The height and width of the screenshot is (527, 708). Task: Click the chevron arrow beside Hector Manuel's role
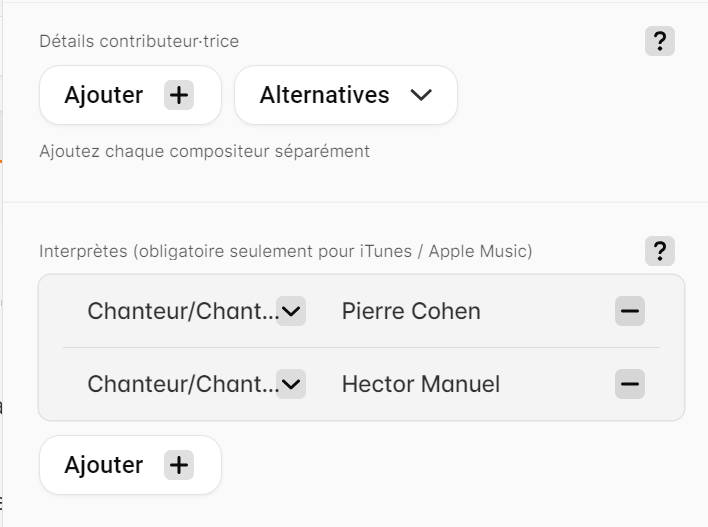(x=291, y=384)
